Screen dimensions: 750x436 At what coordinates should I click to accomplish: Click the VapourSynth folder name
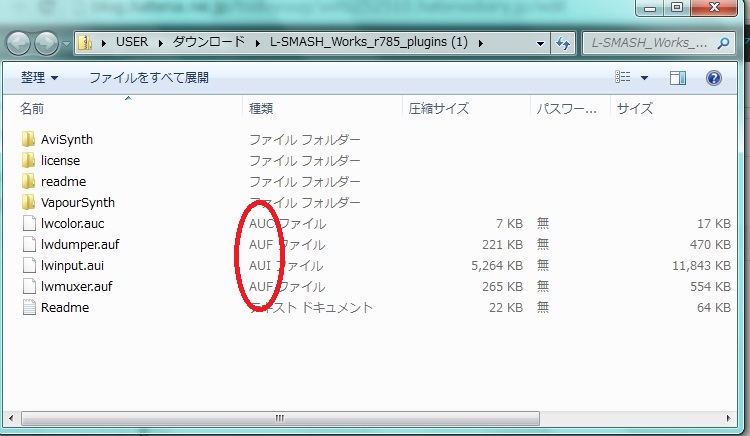[x=78, y=203]
